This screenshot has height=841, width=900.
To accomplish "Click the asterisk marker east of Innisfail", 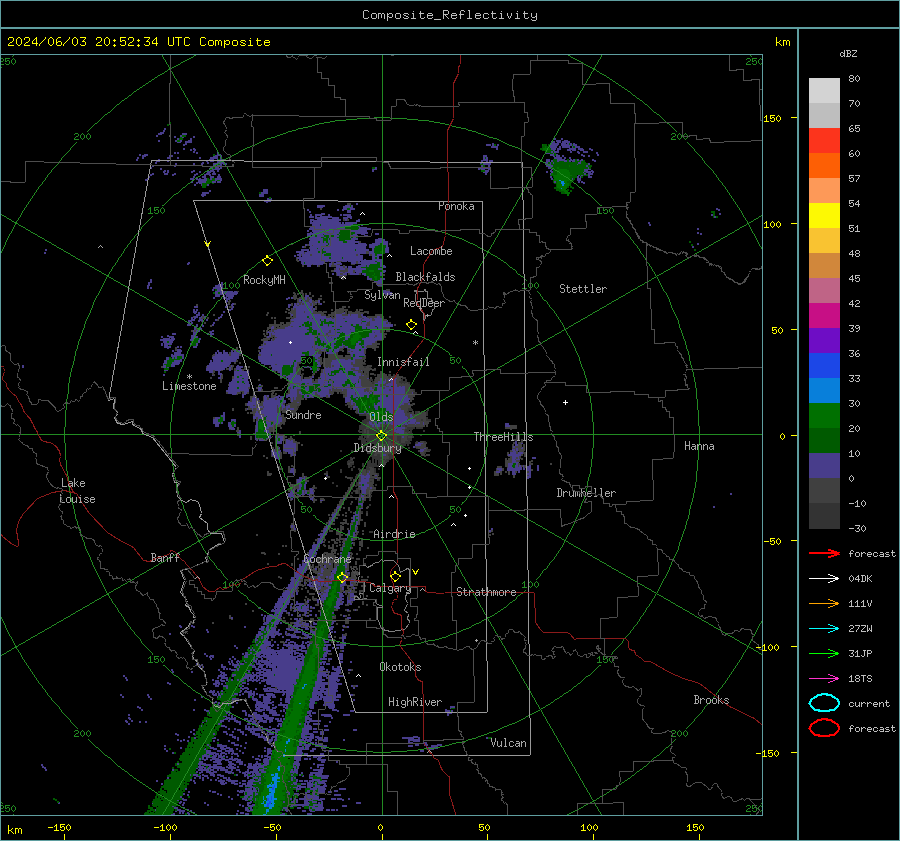I will click(475, 343).
